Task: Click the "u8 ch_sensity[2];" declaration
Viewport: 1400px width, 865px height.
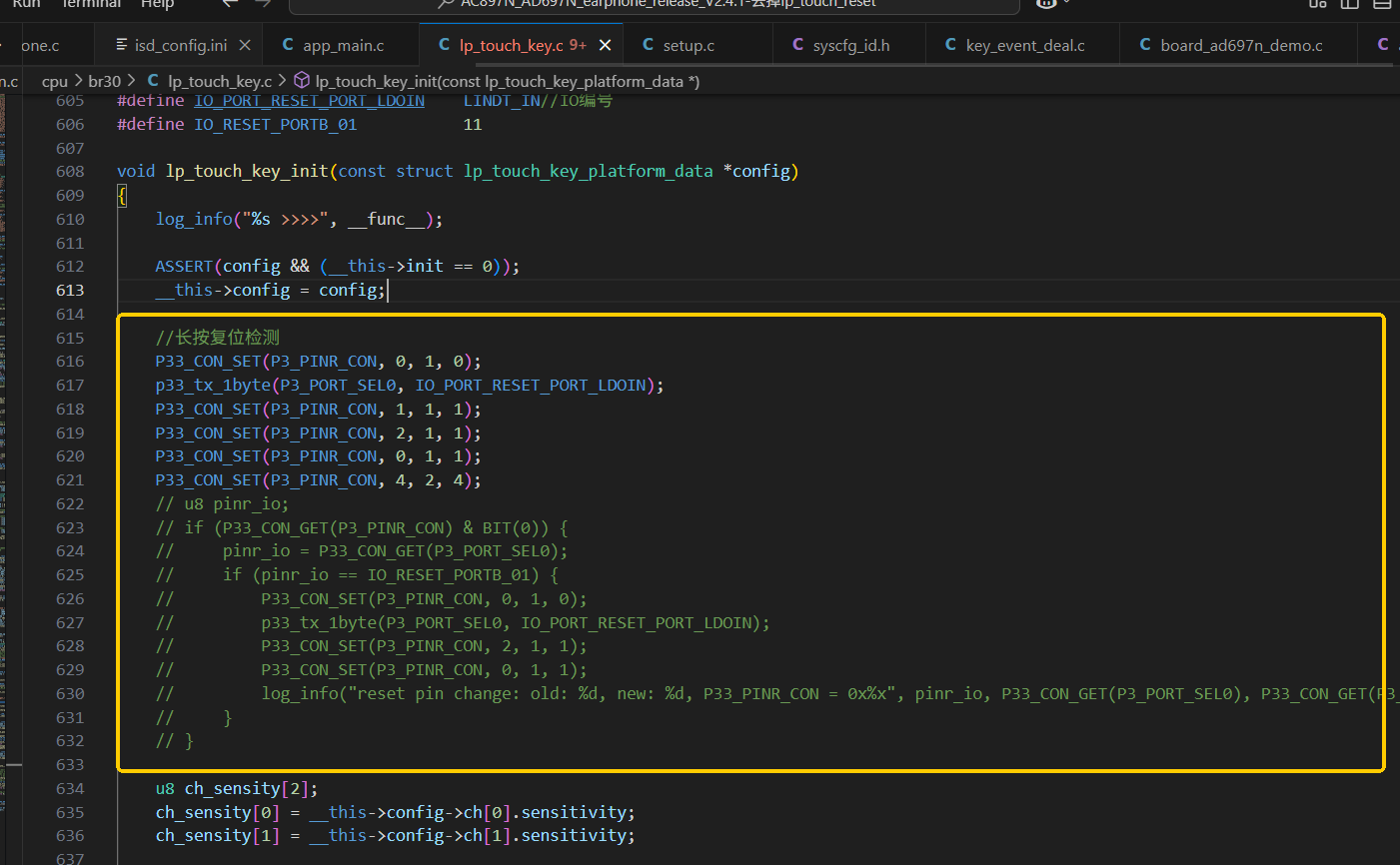Action: 236,788
